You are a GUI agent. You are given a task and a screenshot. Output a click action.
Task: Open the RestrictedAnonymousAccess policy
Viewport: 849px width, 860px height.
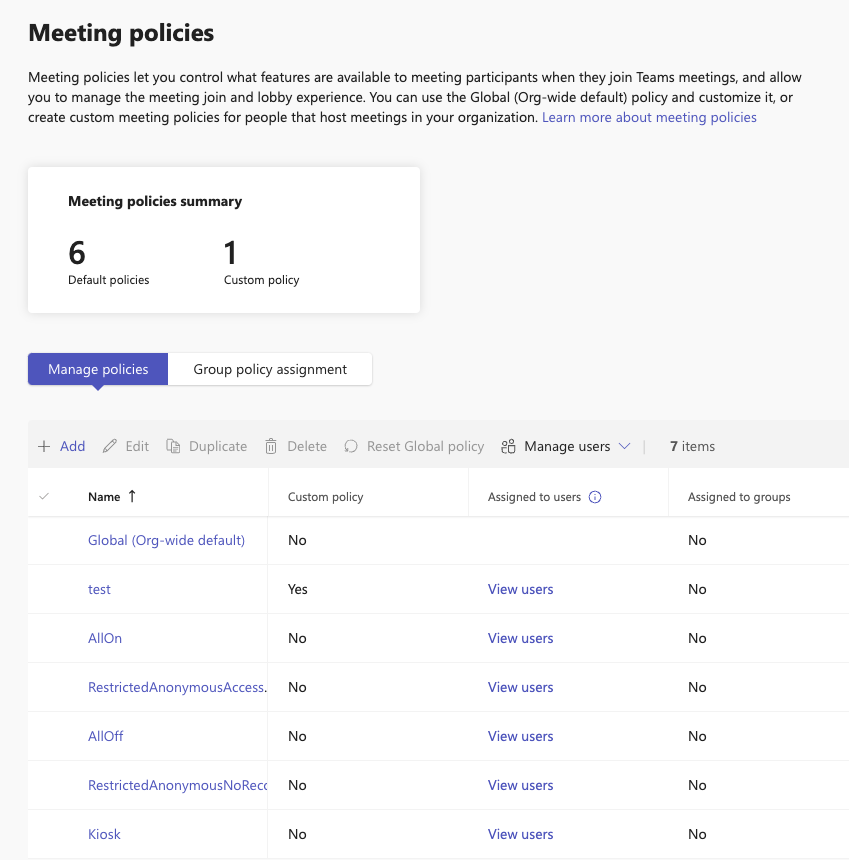[176, 687]
